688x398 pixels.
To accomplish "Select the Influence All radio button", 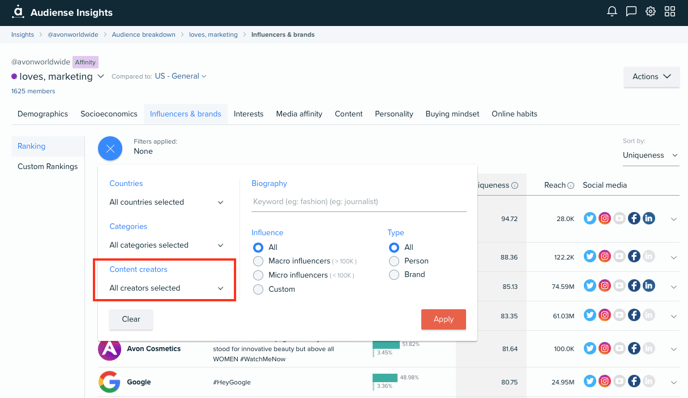I will point(258,247).
